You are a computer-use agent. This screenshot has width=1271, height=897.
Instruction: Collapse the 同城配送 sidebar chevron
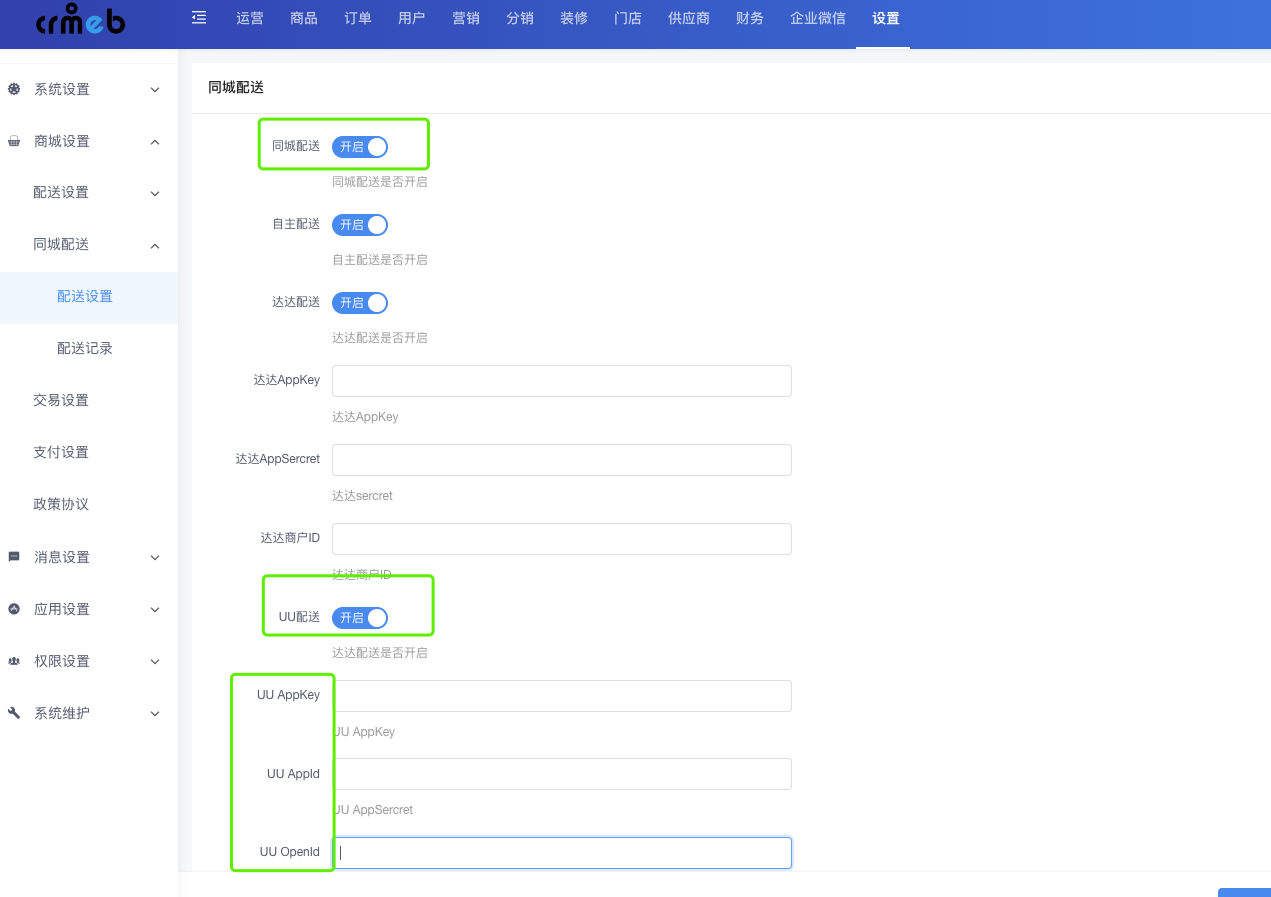click(x=155, y=245)
